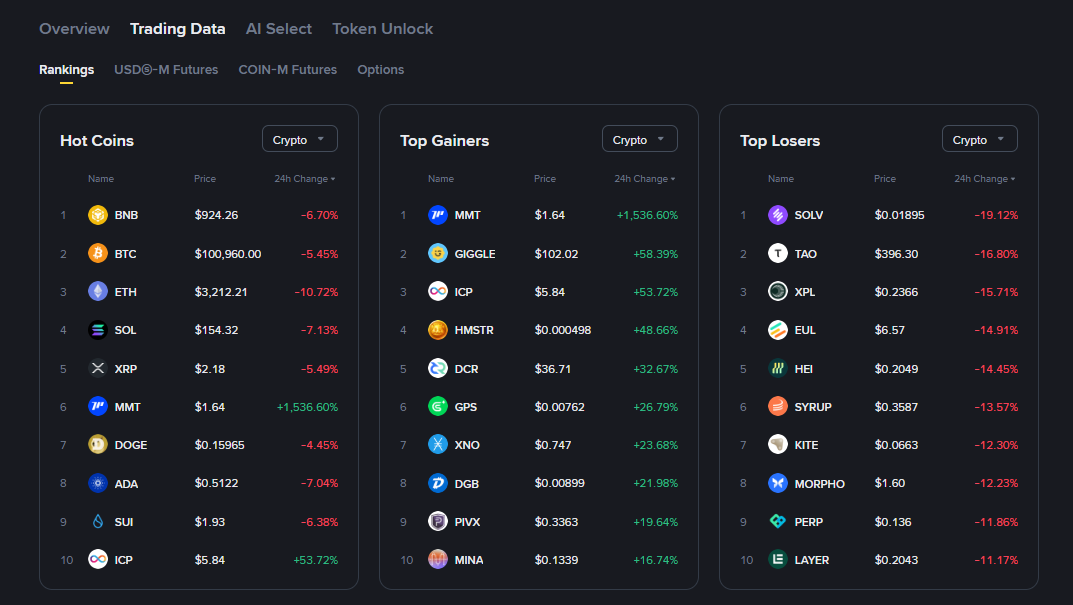Click the HMSTR coin icon
Screen dimensions: 1073x605
coord(437,330)
